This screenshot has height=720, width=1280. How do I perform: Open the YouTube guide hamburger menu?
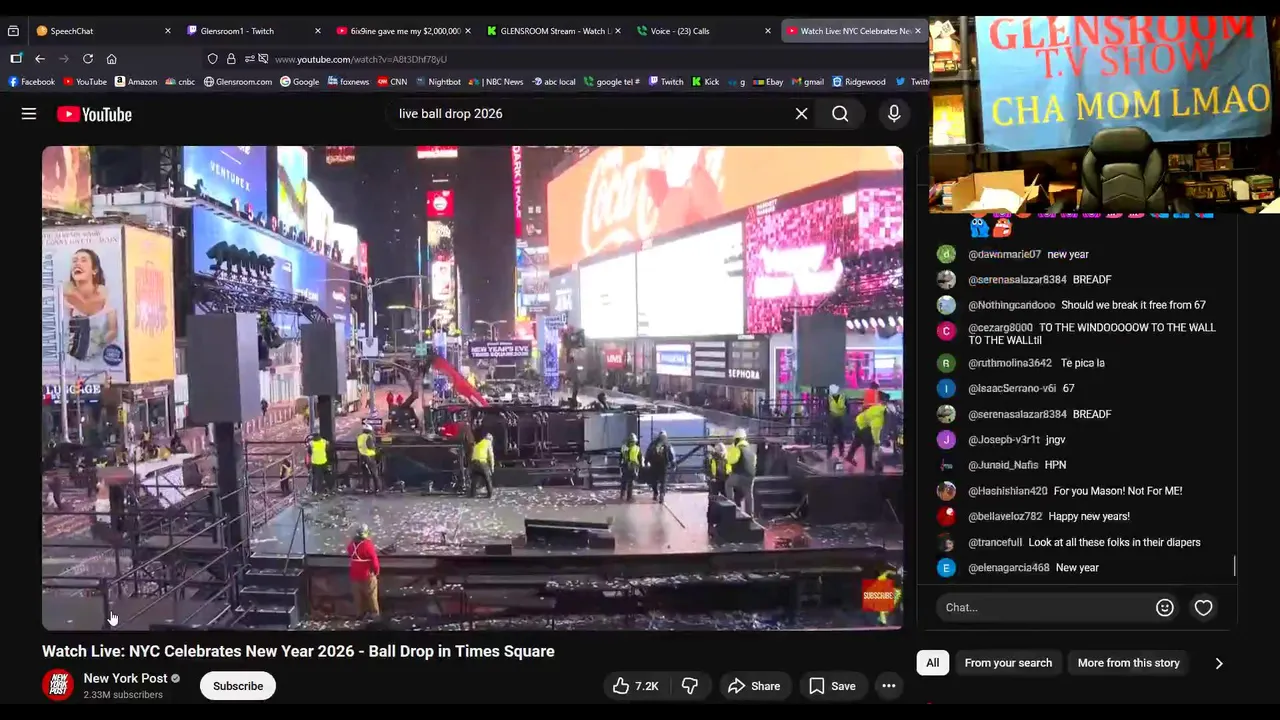pyautogui.click(x=29, y=114)
